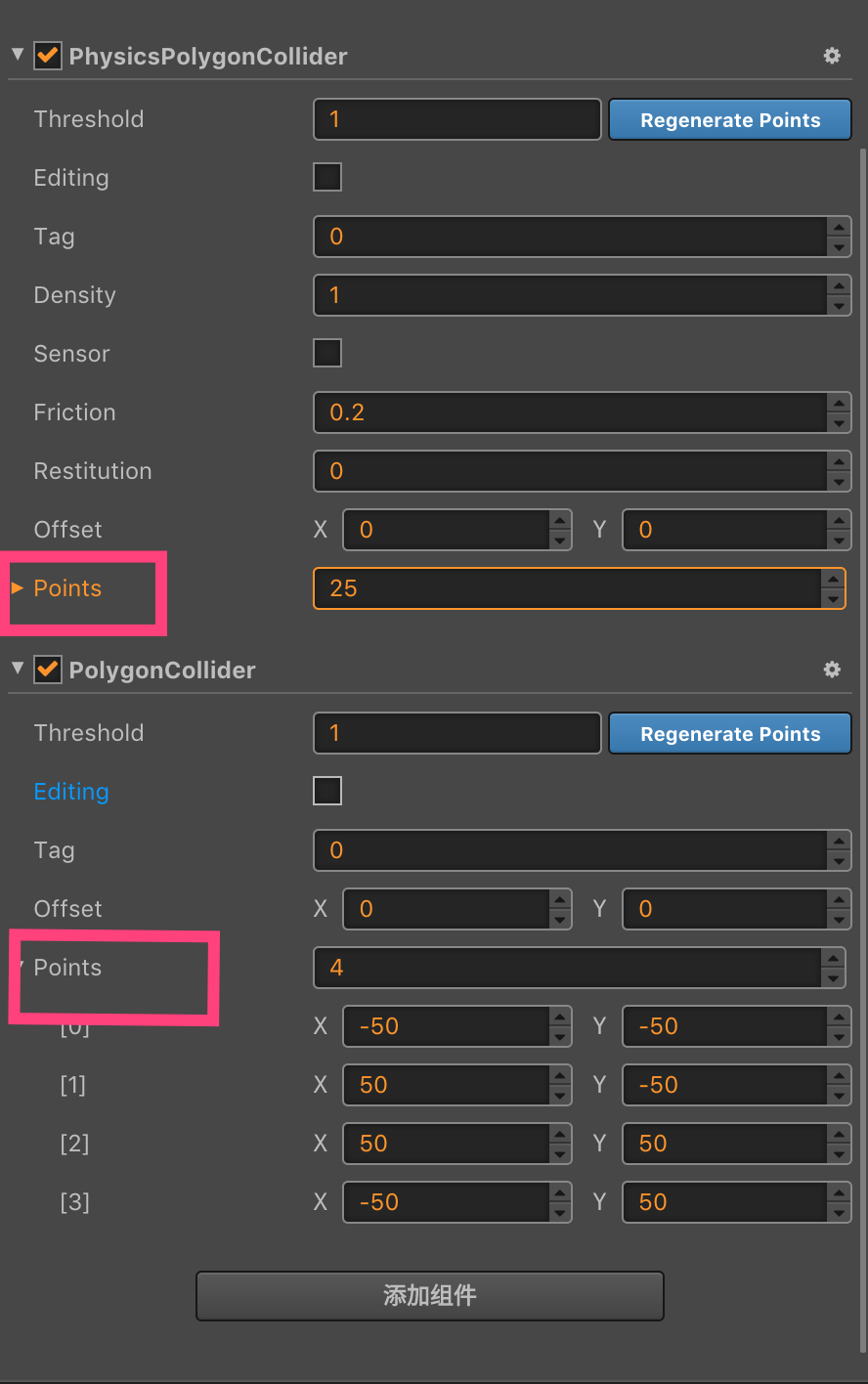Click Regenerate Points for PhysicsPolygonCollider
This screenshot has width=868, height=1384.
tap(730, 120)
